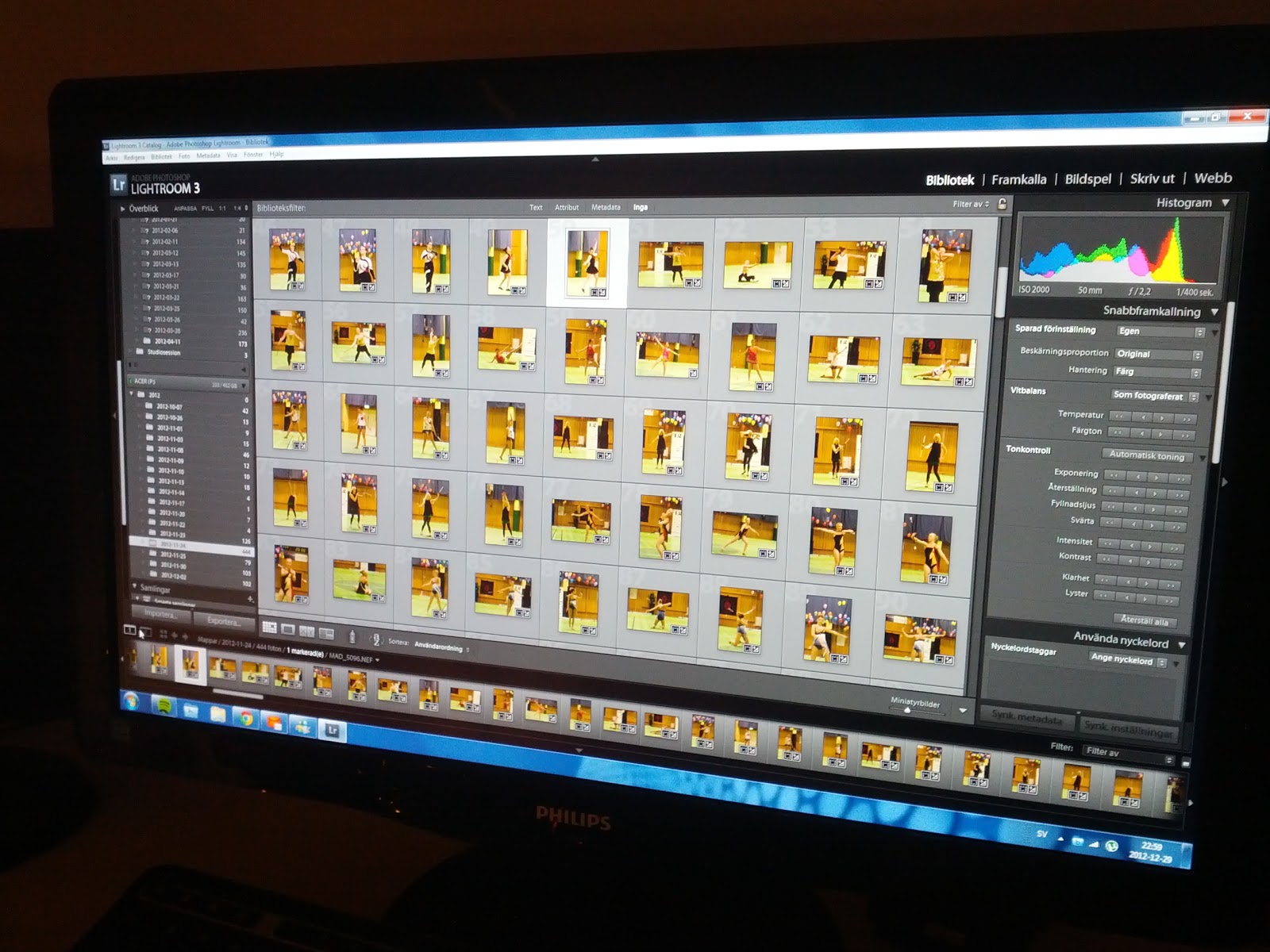Screen dimensions: 1270x952
Task: Open Lightroom from Windows taskbar
Action: click(333, 730)
